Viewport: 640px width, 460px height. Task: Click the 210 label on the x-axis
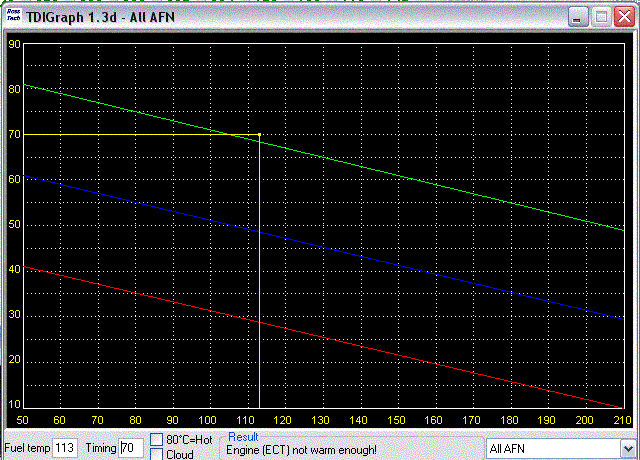(x=622, y=420)
